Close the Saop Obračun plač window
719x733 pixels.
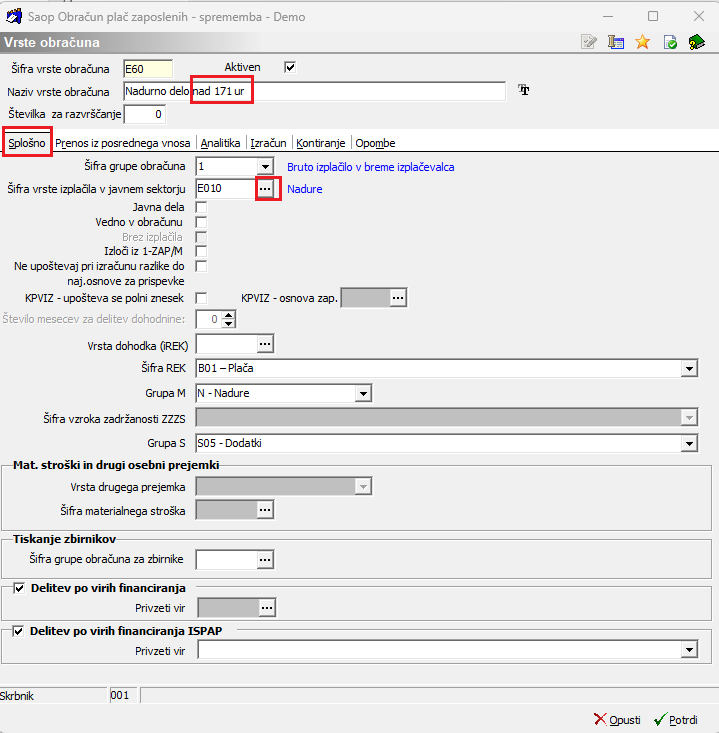(698, 16)
